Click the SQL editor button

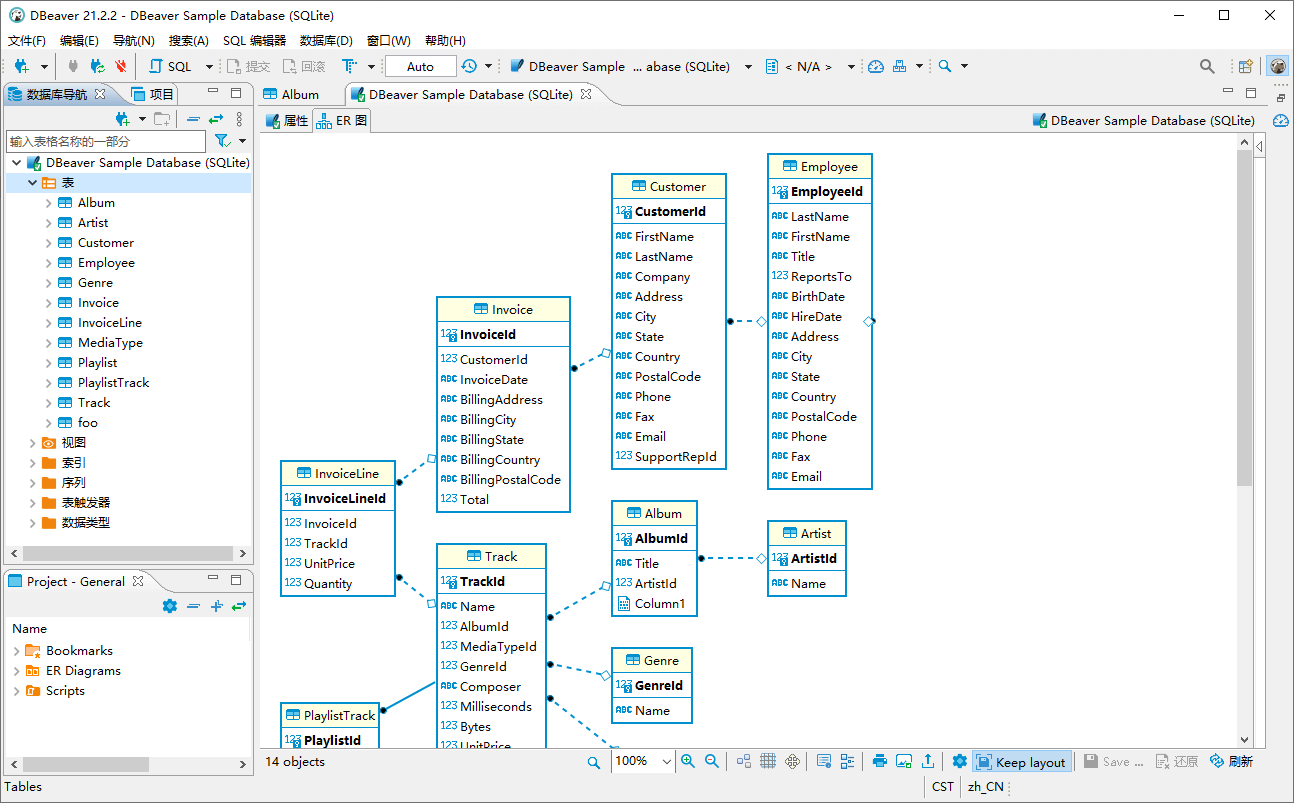click(x=170, y=66)
